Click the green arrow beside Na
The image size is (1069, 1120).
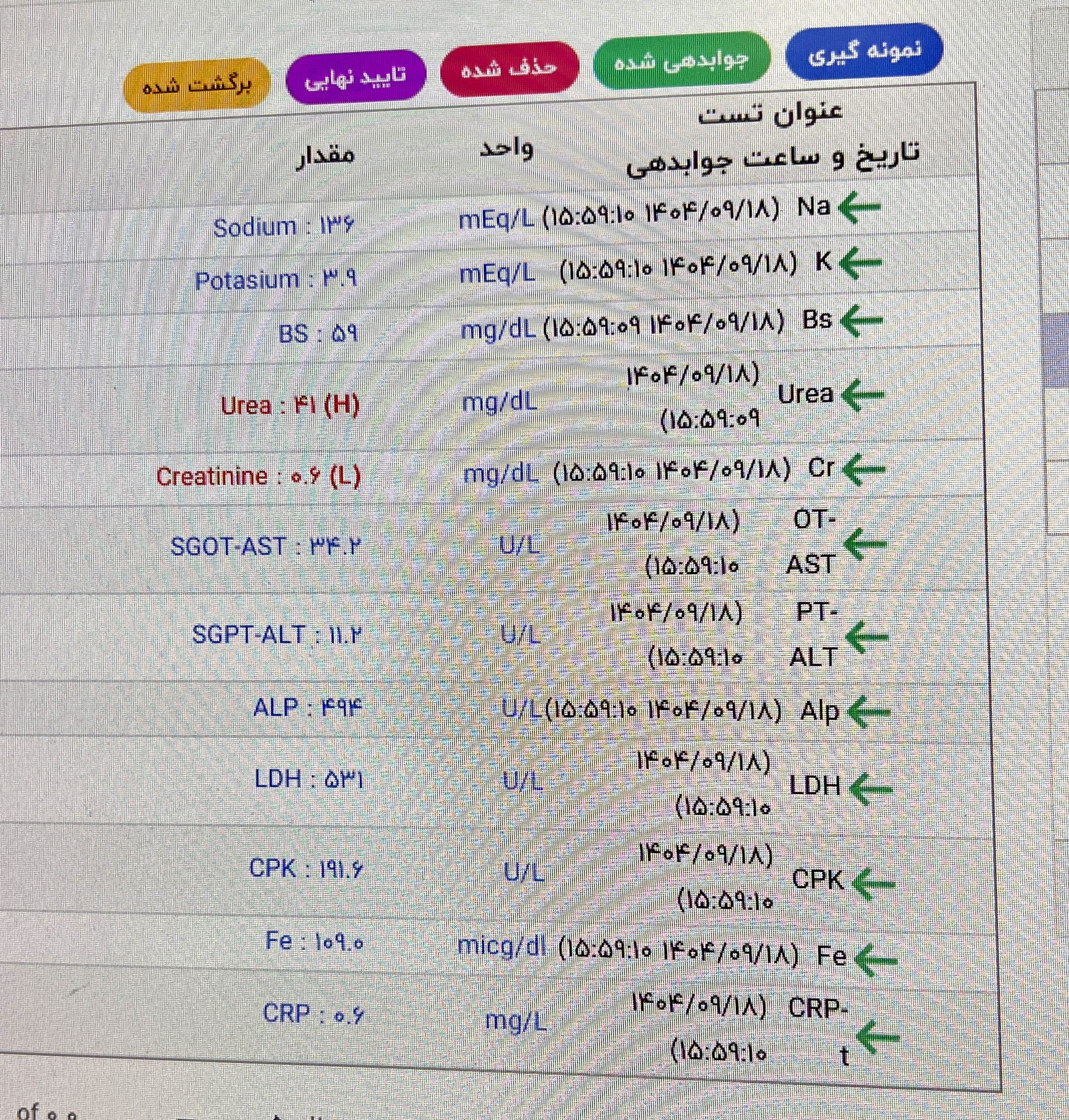pyautogui.click(x=859, y=207)
